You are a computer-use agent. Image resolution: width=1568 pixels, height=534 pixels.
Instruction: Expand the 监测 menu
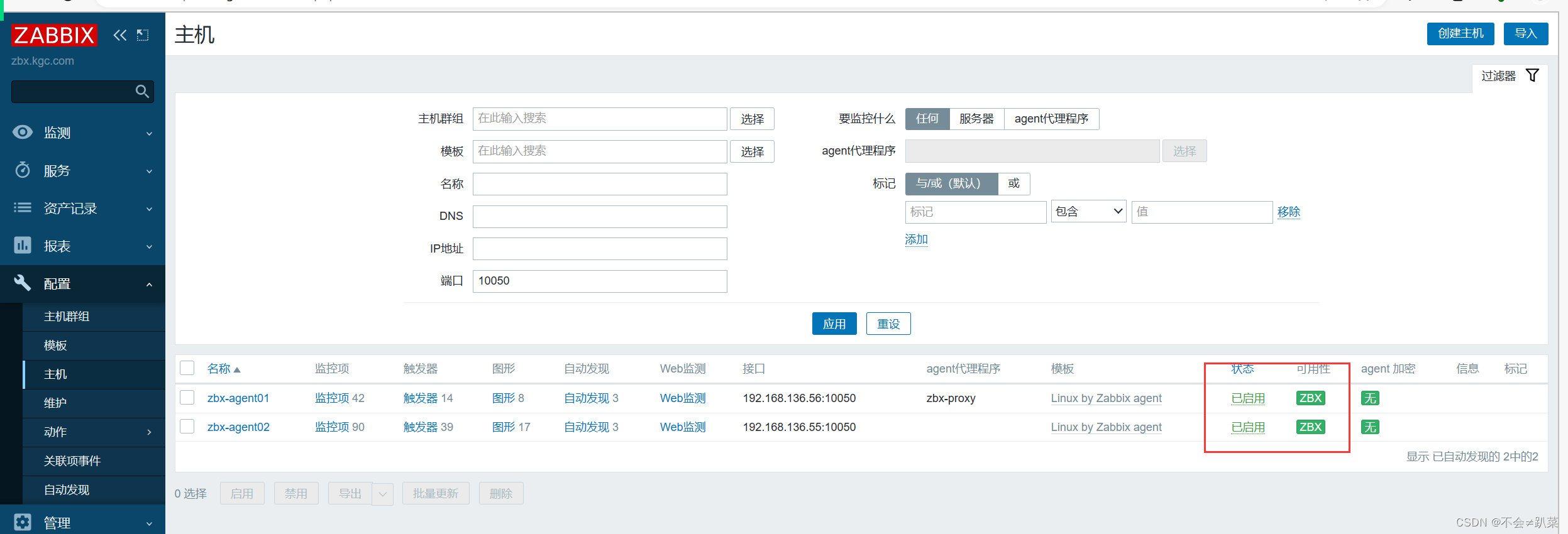[x=149, y=133]
